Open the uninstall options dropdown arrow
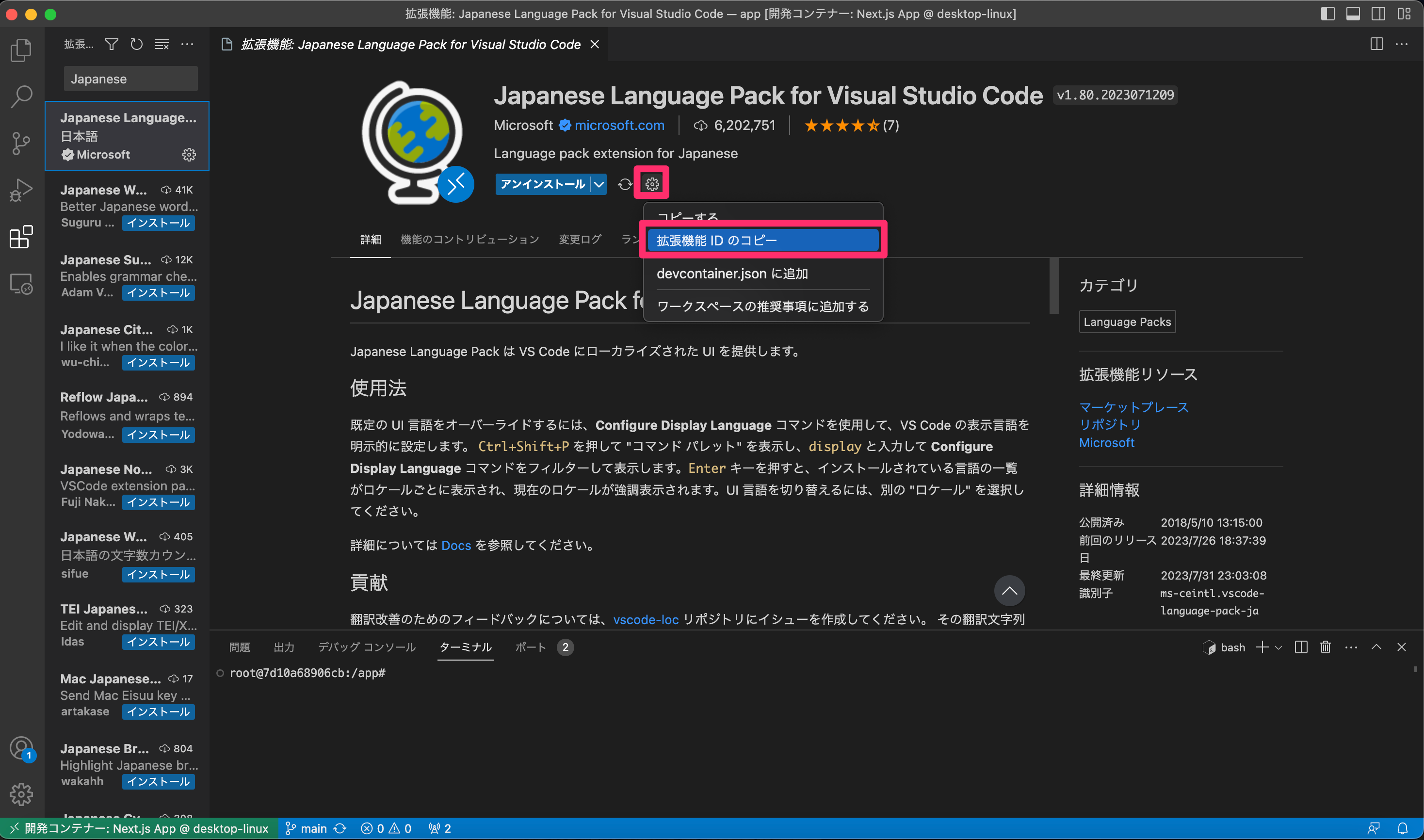This screenshot has height=840, width=1424. [599, 184]
